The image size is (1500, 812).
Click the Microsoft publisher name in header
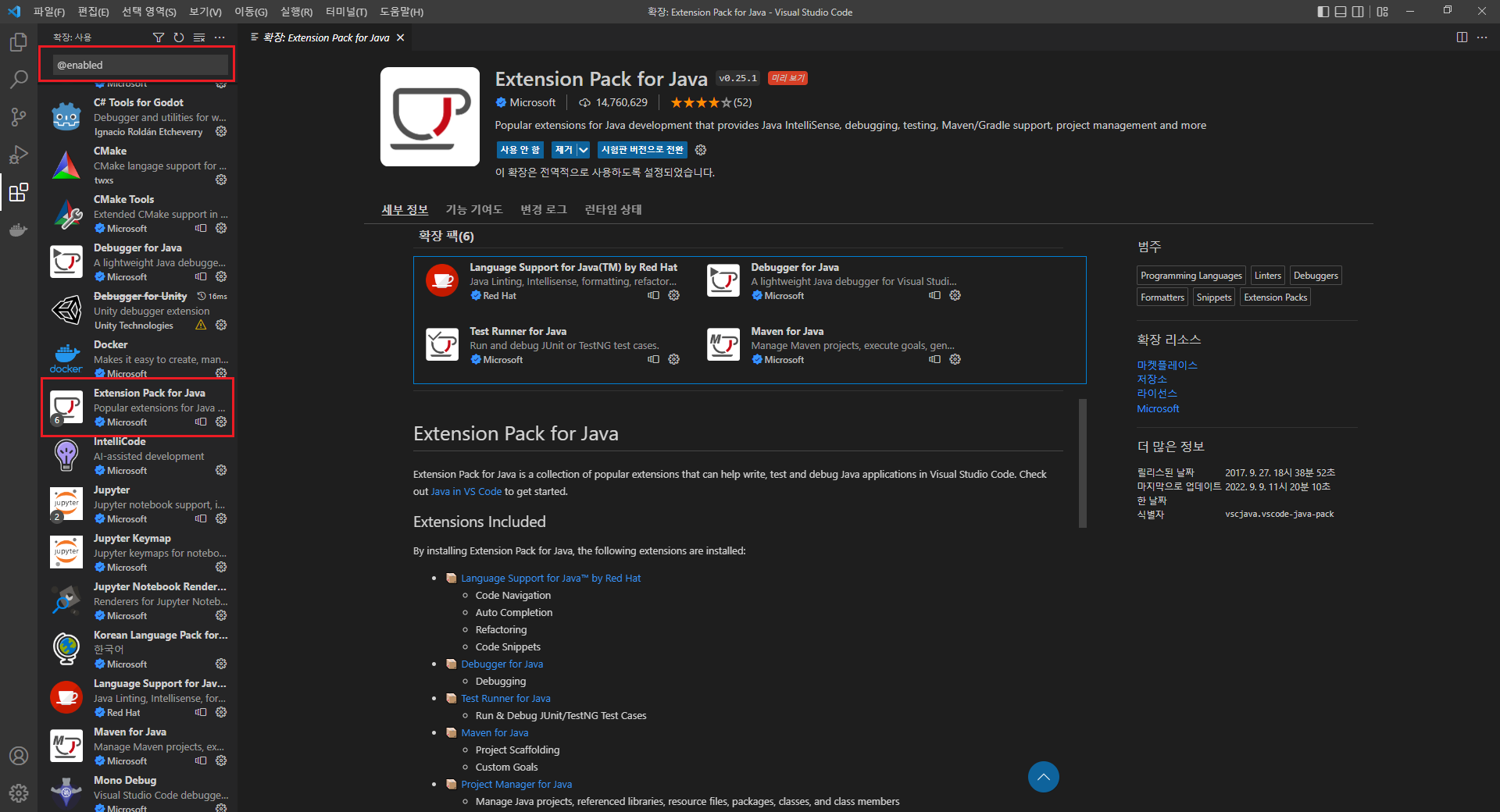point(533,102)
